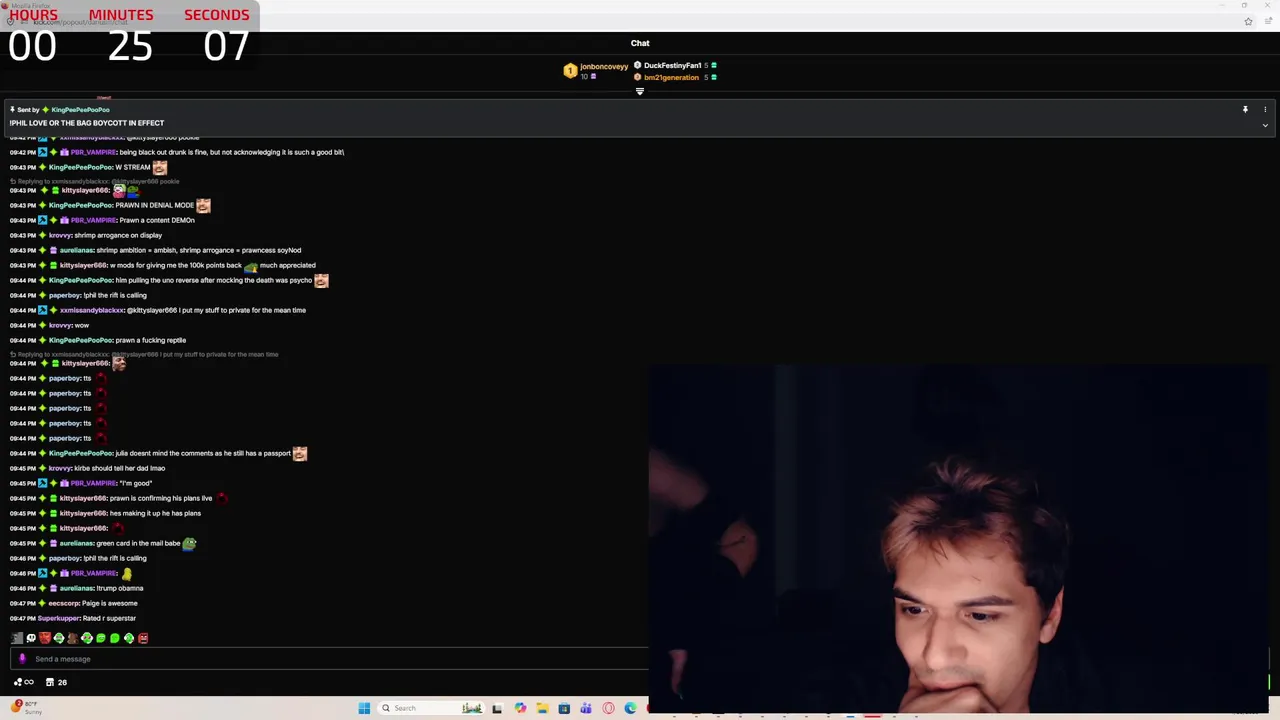Open Copilot from the taskbar

[x=520, y=708]
